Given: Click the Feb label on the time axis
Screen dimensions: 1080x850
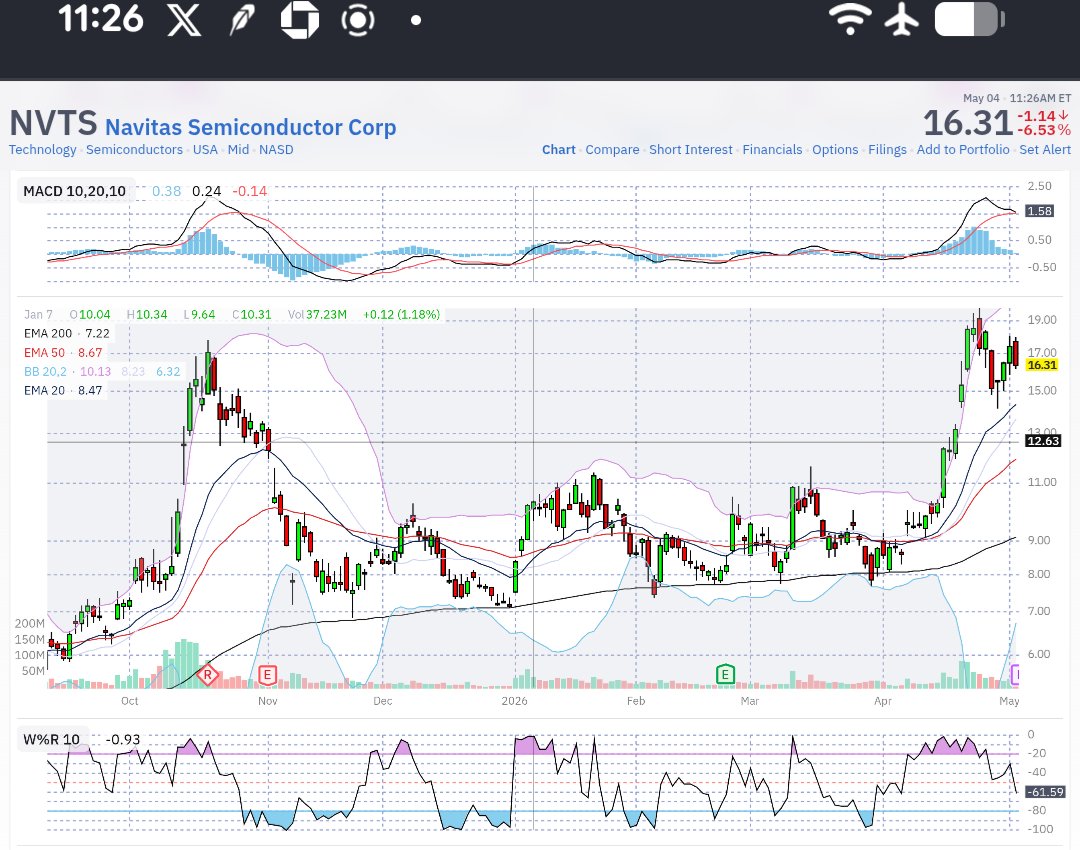Looking at the screenshot, I should (636, 701).
